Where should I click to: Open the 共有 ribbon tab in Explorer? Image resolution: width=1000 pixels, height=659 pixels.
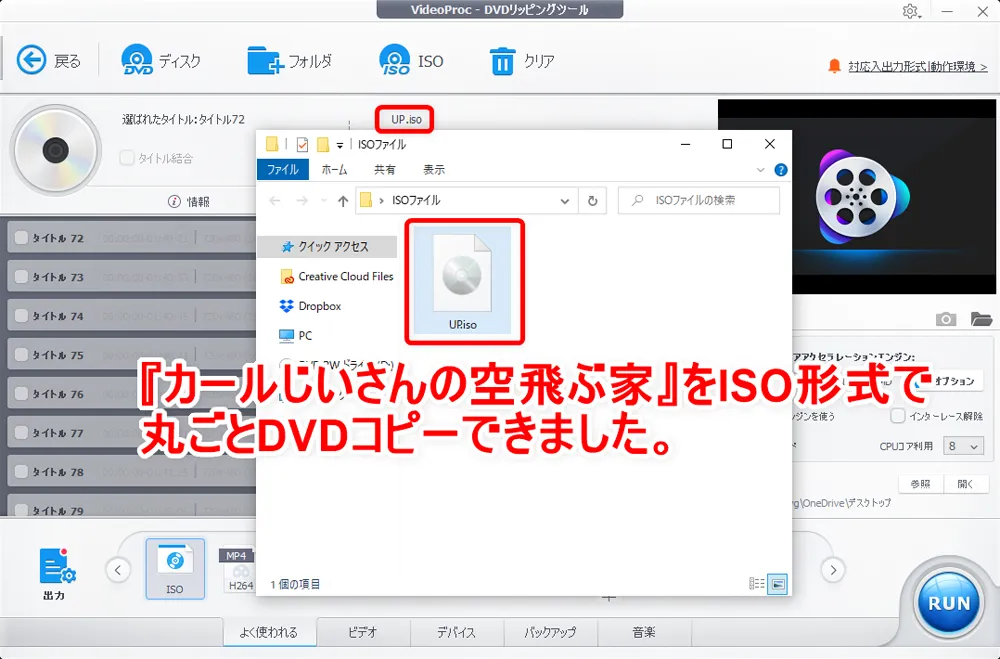click(385, 170)
